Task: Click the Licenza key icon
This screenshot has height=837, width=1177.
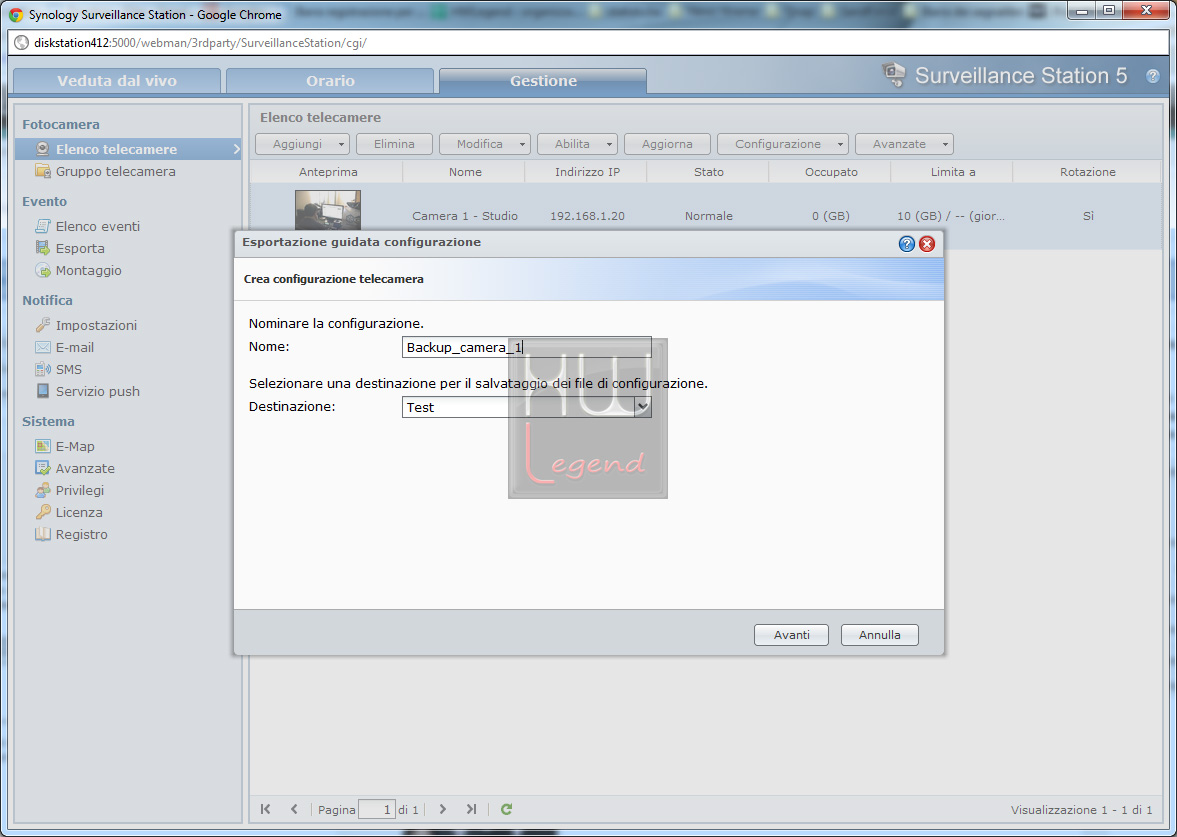Action: 43,512
